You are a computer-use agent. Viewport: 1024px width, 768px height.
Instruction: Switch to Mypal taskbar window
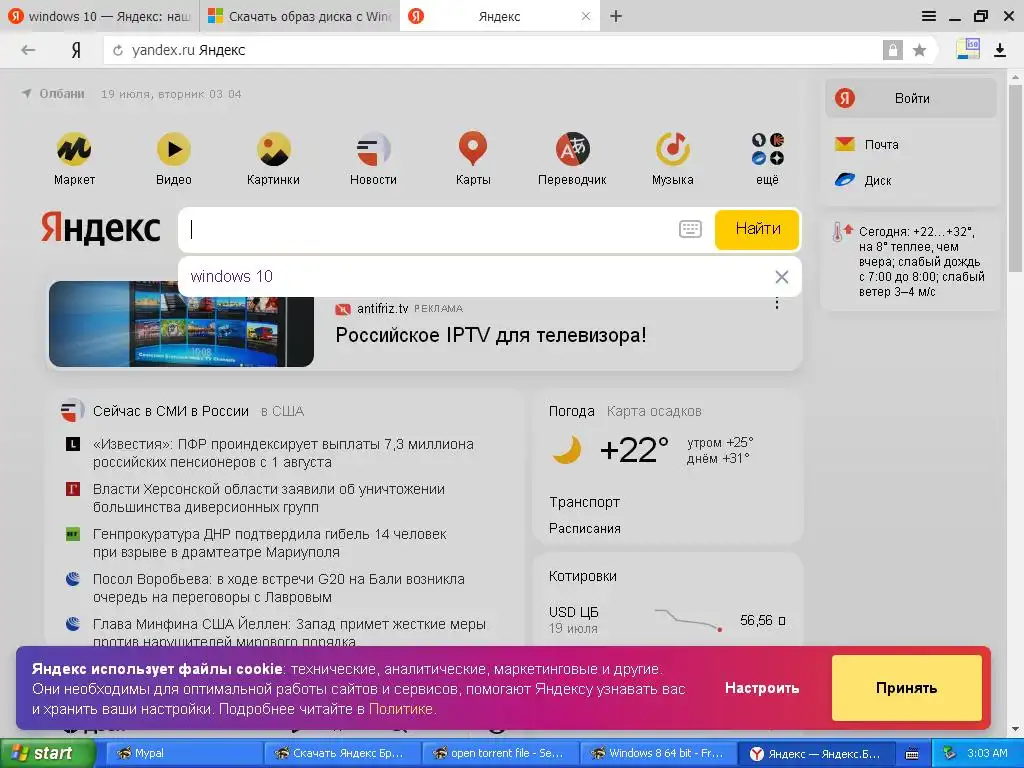tap(184, 754)
